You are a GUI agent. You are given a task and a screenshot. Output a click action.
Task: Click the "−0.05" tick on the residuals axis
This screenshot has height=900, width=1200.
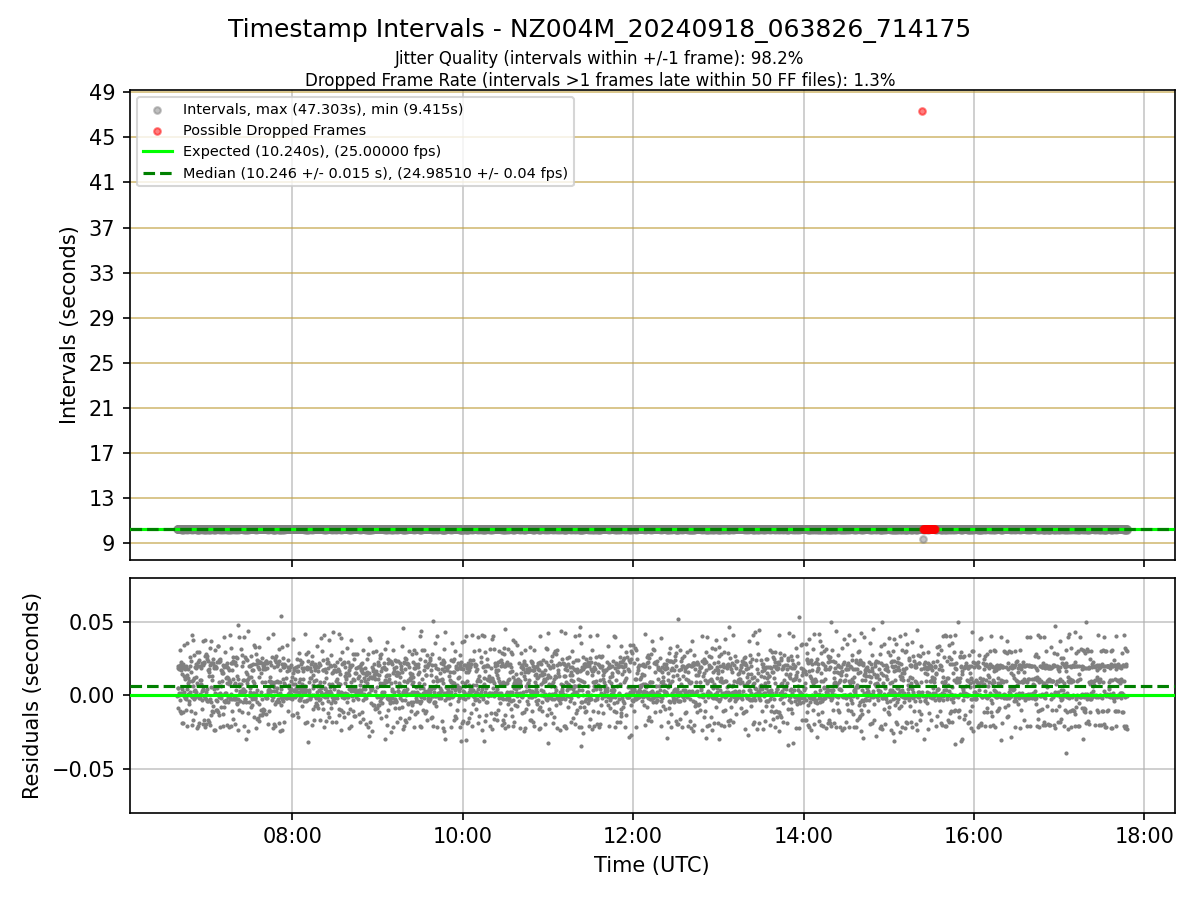pyautogui.click(x=86, y=769)
